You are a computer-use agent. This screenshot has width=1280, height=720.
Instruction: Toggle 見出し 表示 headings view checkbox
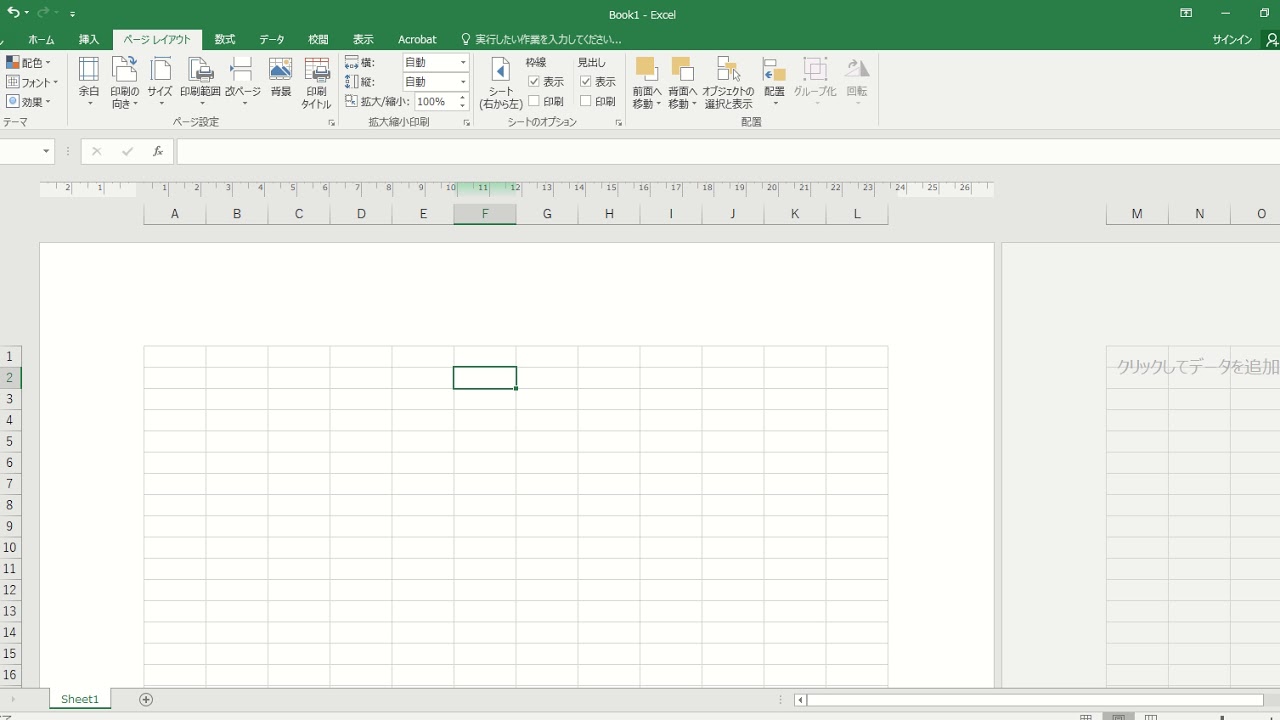click(586, 81)
